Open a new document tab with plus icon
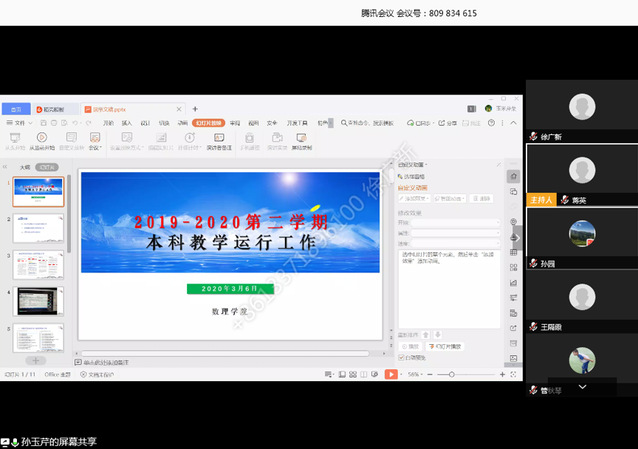Viewport: 638px width, 449px height. click(x=195, y=108)
